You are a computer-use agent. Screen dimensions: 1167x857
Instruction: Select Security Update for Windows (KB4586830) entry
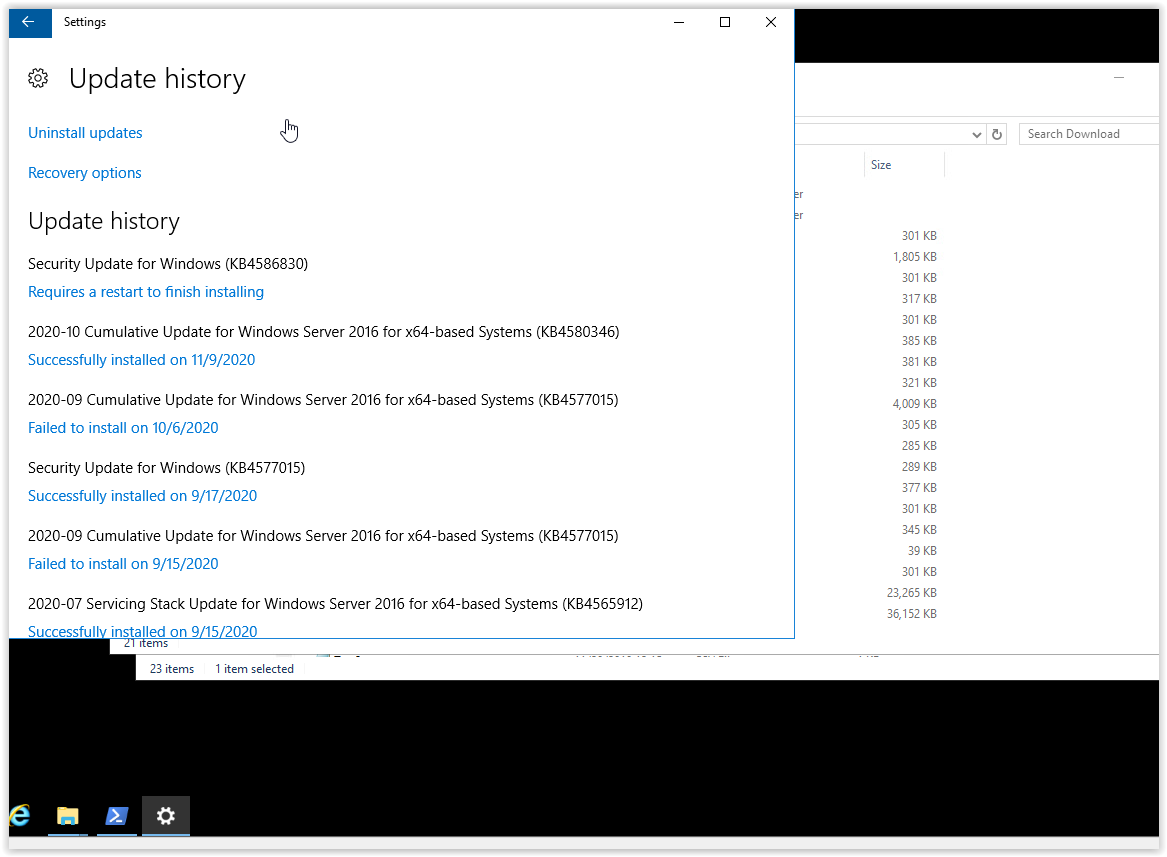pos(168,264)
